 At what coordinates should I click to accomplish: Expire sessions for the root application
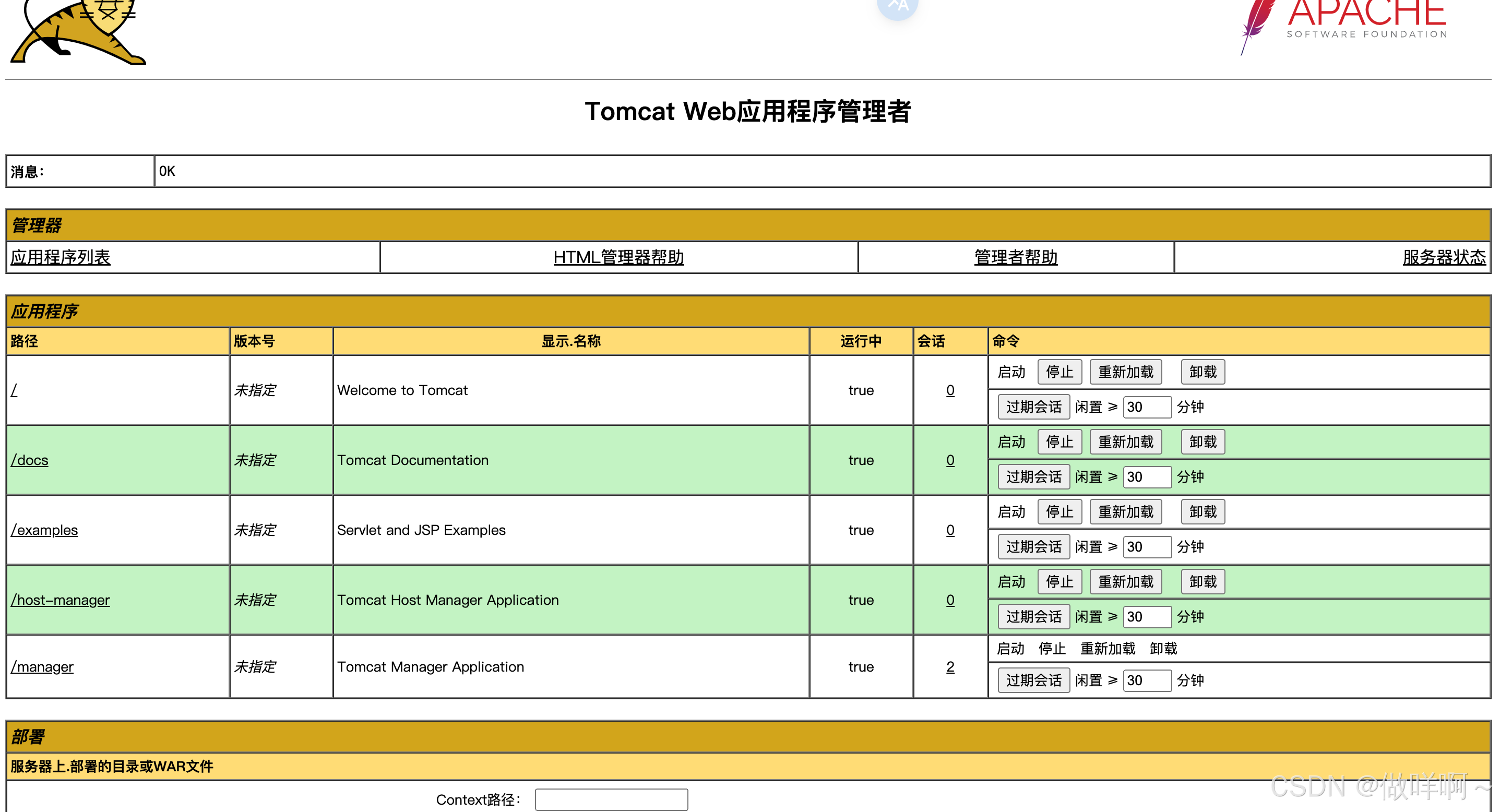(x=1033, y=407)
